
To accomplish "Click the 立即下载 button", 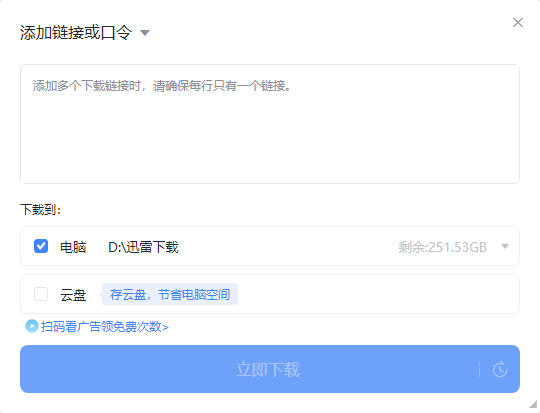I will [270, 369].
